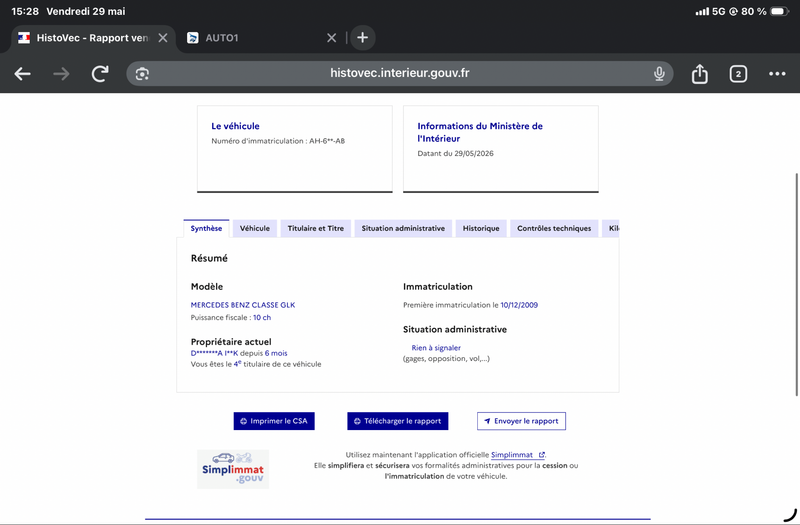Go back with the browser back arrow
This screenshot has width=800, height=525.
click(x=22, y=74)
